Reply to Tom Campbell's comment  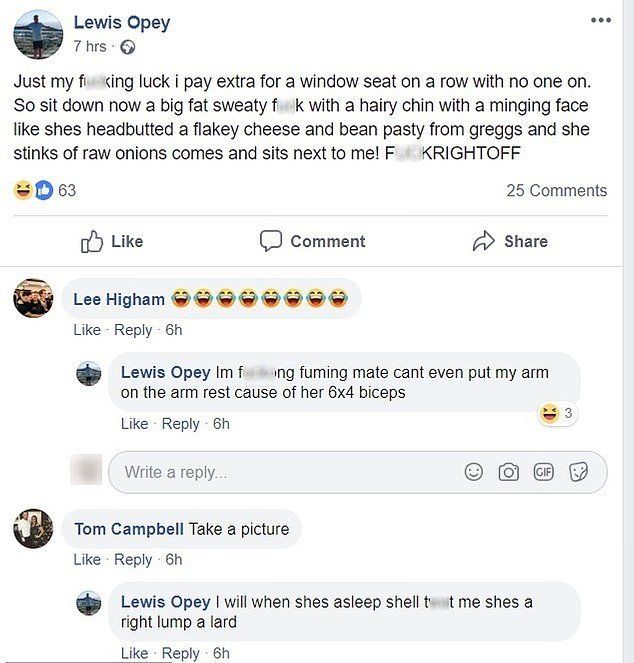133,560
